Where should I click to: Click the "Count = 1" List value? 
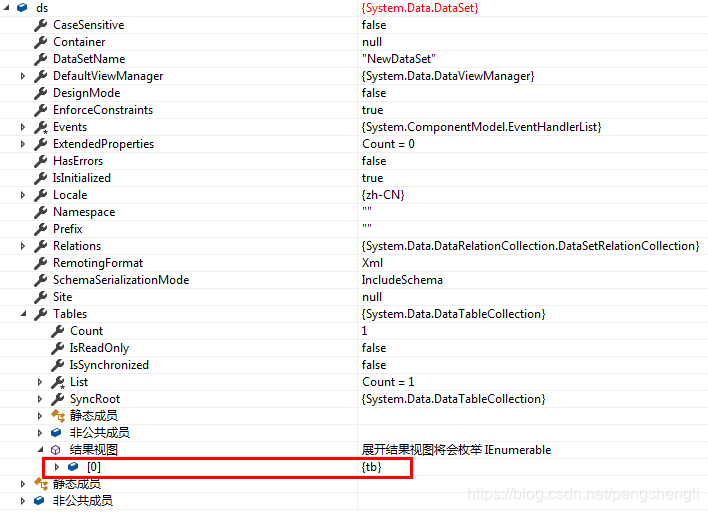pos(388,382)
